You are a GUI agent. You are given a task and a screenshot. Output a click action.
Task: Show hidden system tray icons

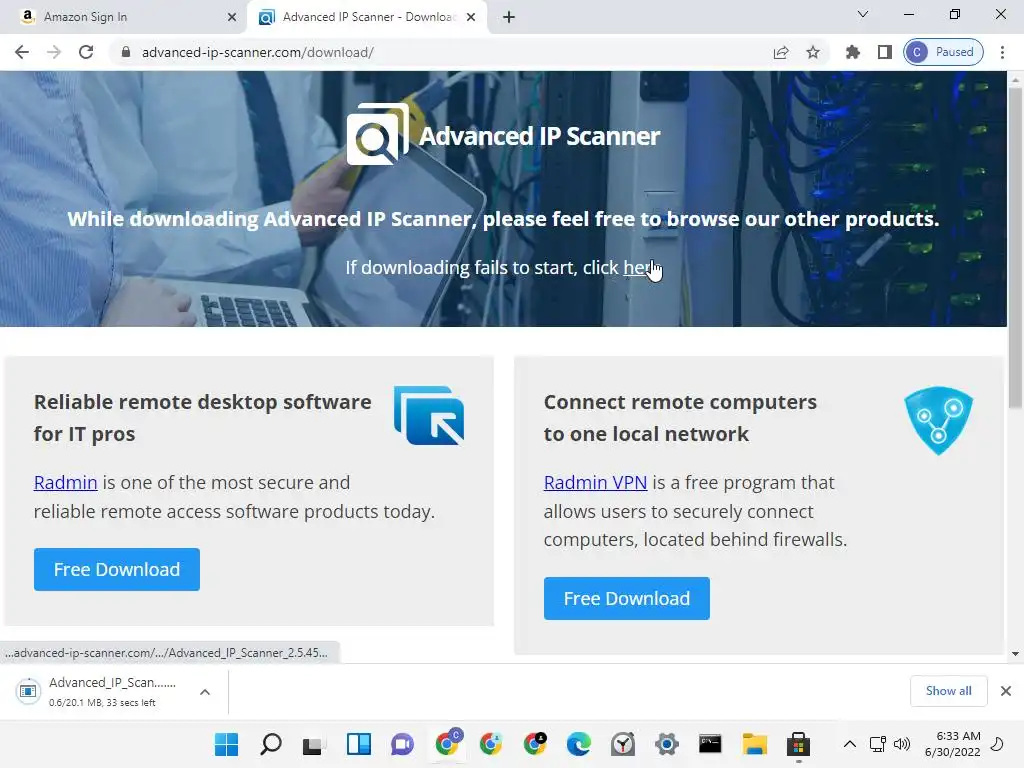850,744
